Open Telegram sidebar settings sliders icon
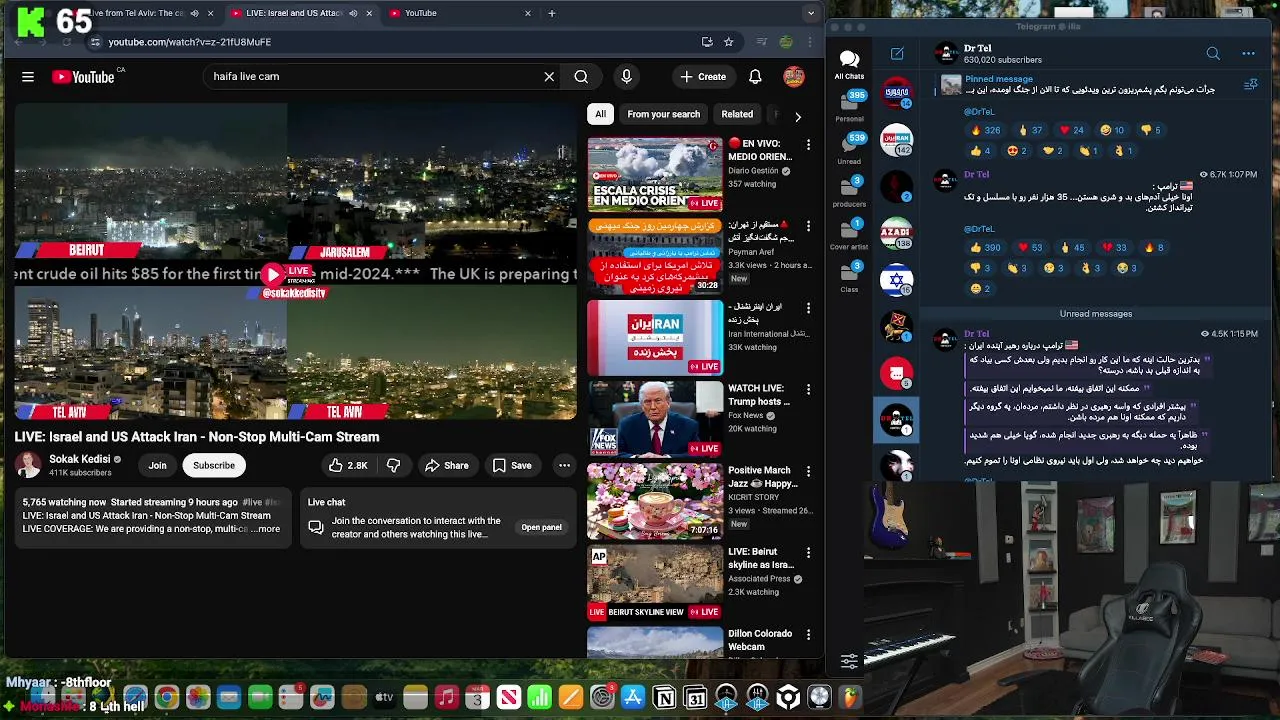The height and width of the screenshot is (720, 1280). 849,661
